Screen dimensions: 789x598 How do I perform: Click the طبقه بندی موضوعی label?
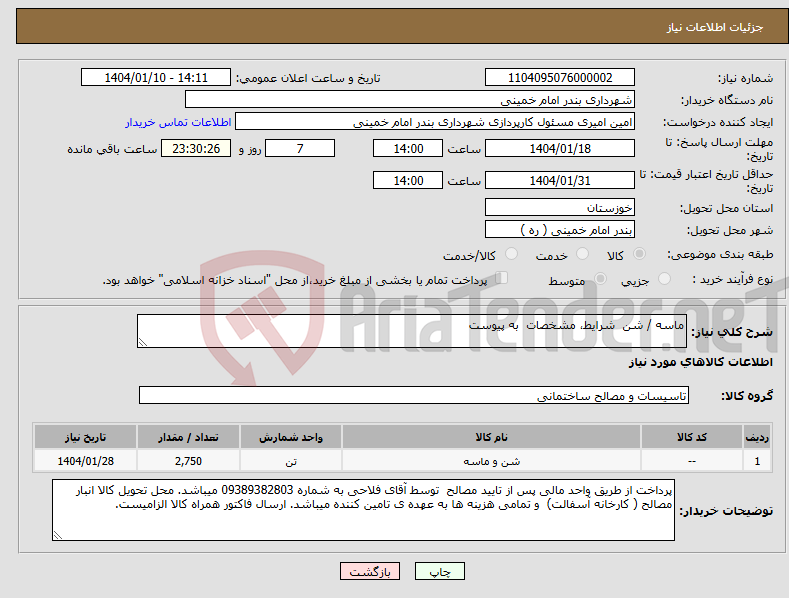pos(720,254)
